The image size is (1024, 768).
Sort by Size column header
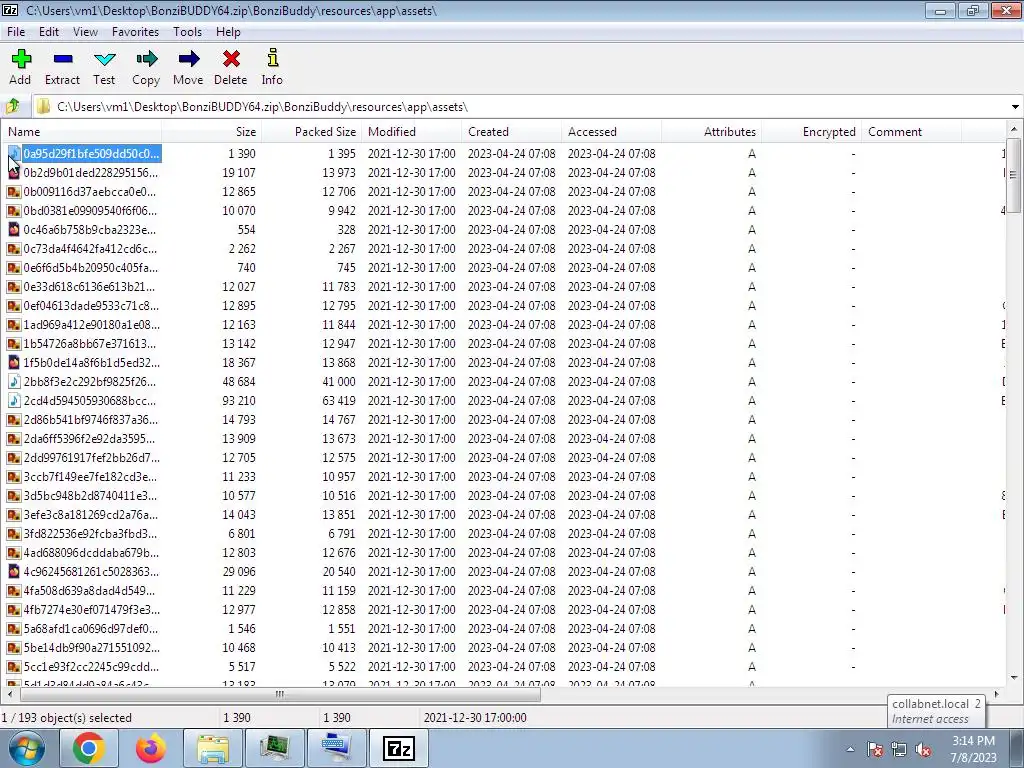pyautogui.click(x=212, y=131)
